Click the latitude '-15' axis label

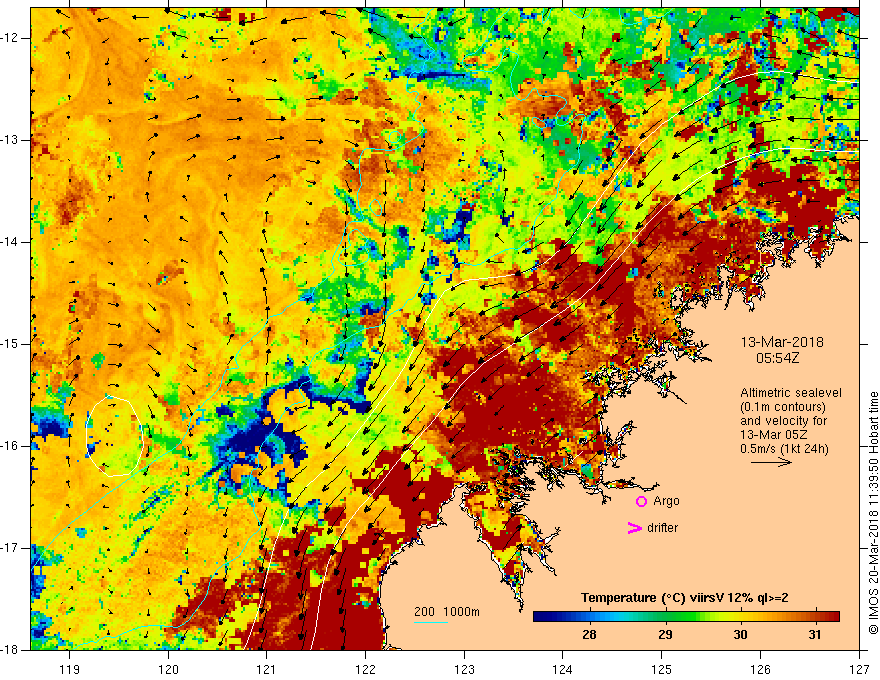click(x=10, y=344)
